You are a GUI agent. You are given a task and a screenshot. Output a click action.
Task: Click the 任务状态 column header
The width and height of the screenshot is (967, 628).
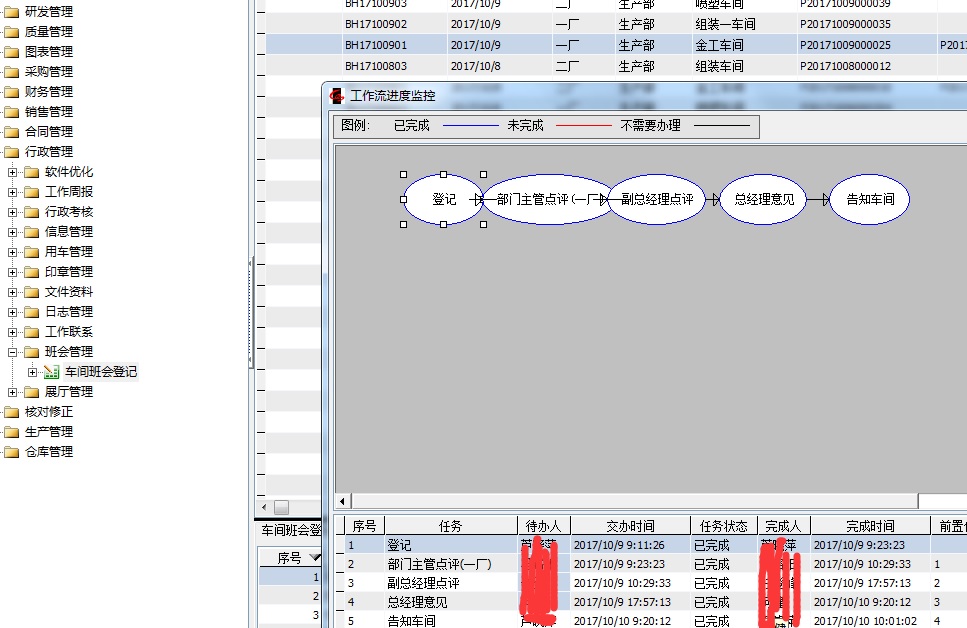(x=723, y=526)
